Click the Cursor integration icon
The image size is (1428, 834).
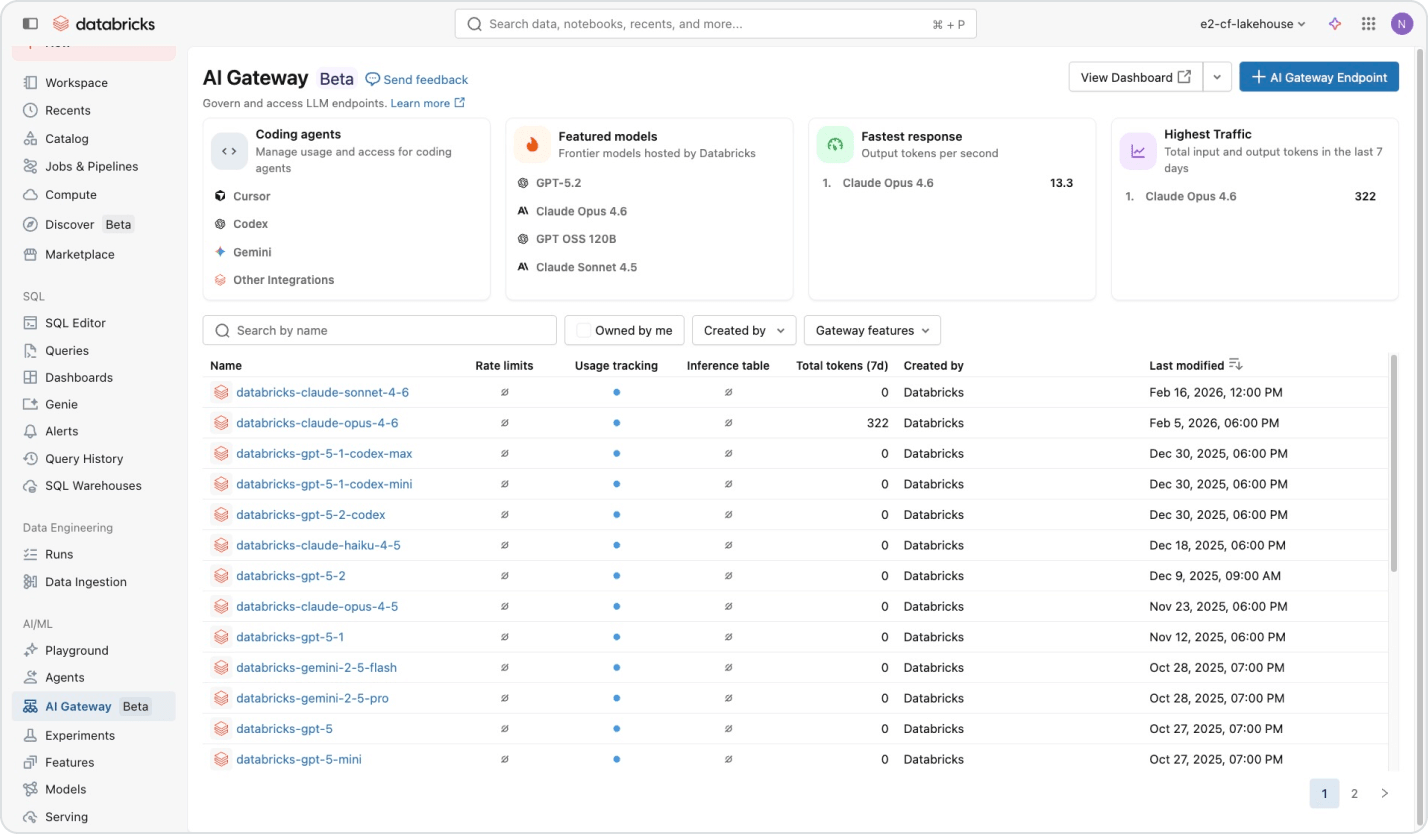(x=219, y=196)
